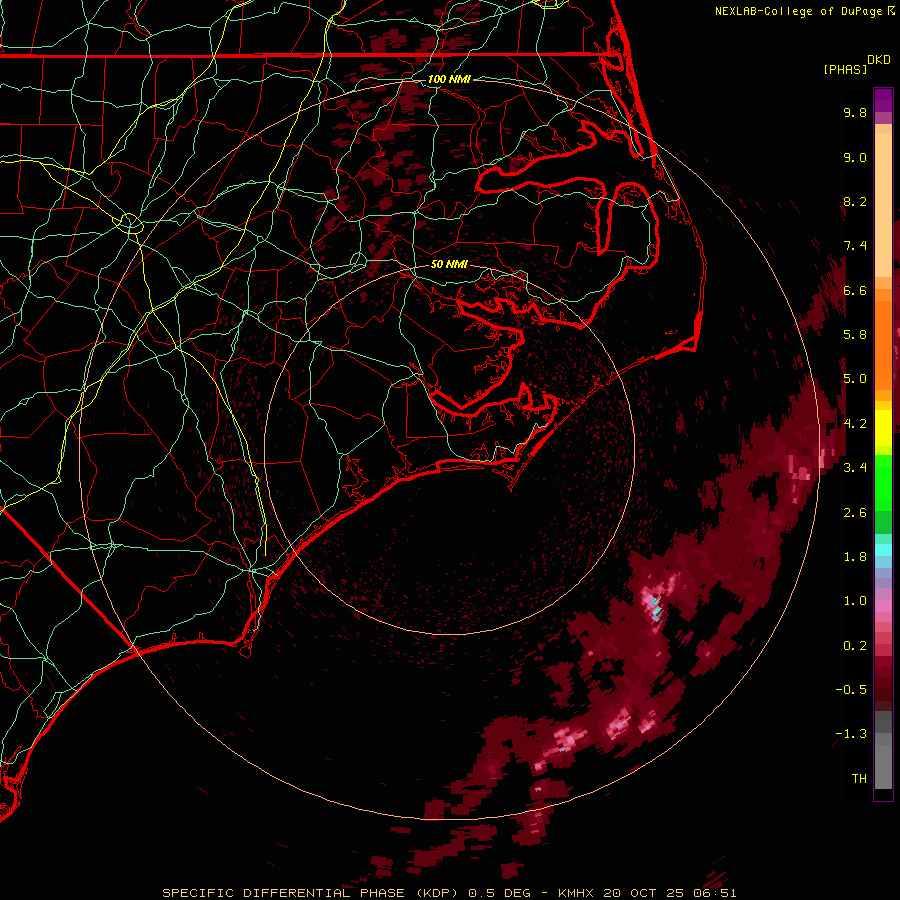Click the 0.2 legend value
Image resolution: width=900 pixels, height=900 pixels.
click(855, 646)
